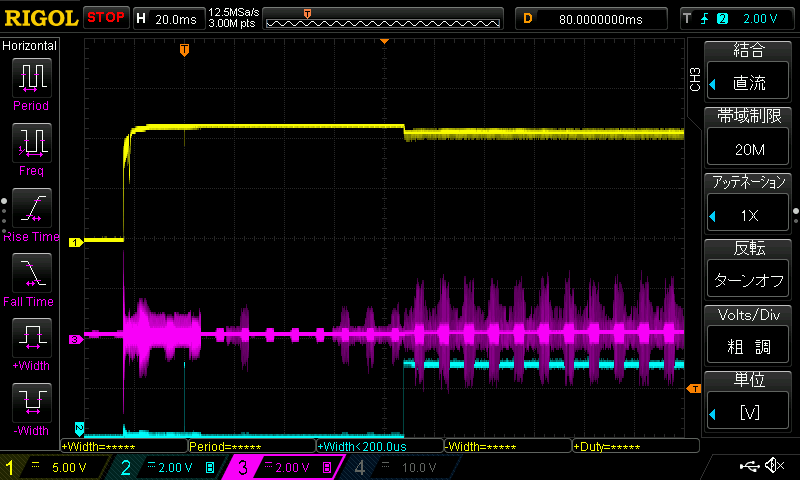Screen dimensions: 800x480
Task: Click the RIGOL logo
Action: 41,18
